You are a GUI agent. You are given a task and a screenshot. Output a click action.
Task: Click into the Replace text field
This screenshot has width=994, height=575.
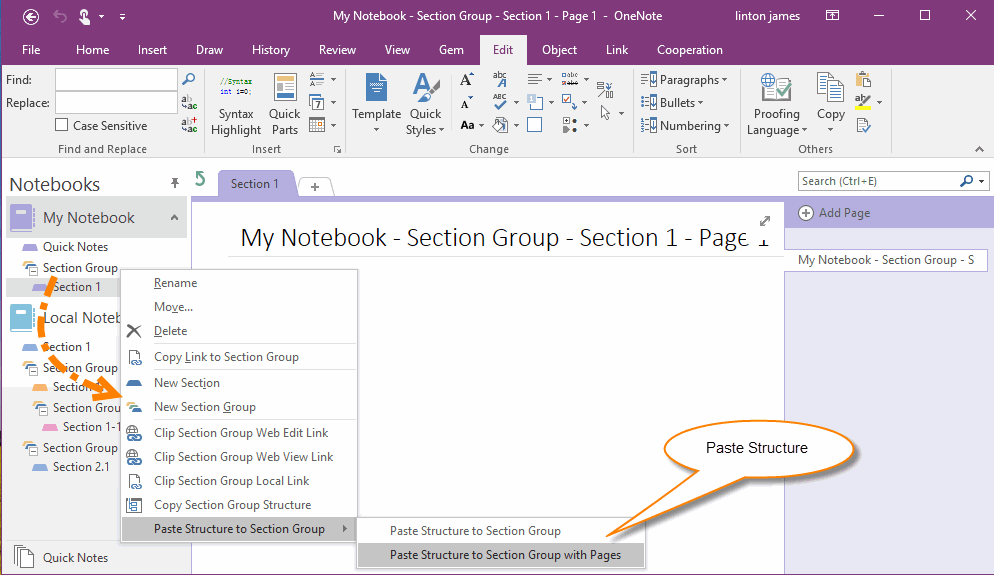pyautogui.click(x=116, y=103)
